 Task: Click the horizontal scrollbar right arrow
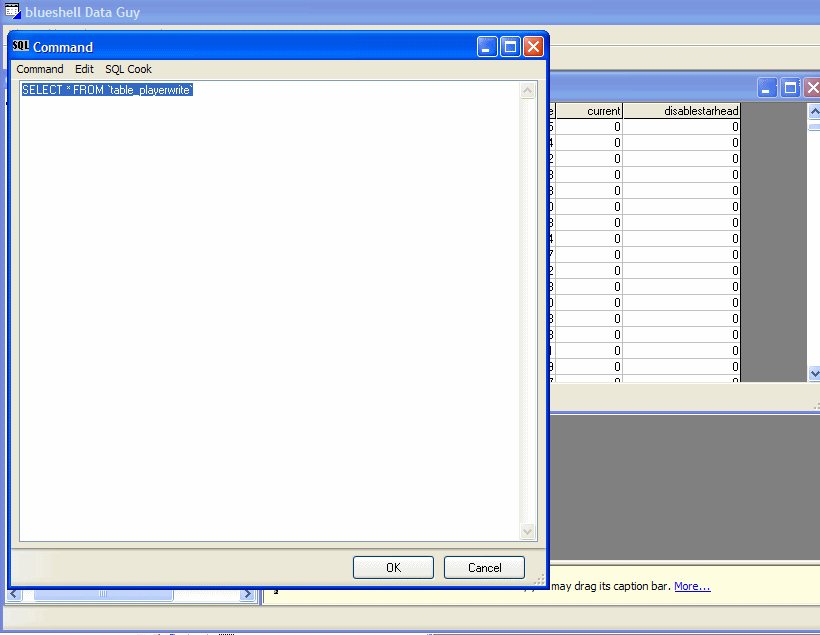pyautogui.click(x=248, y=594)
